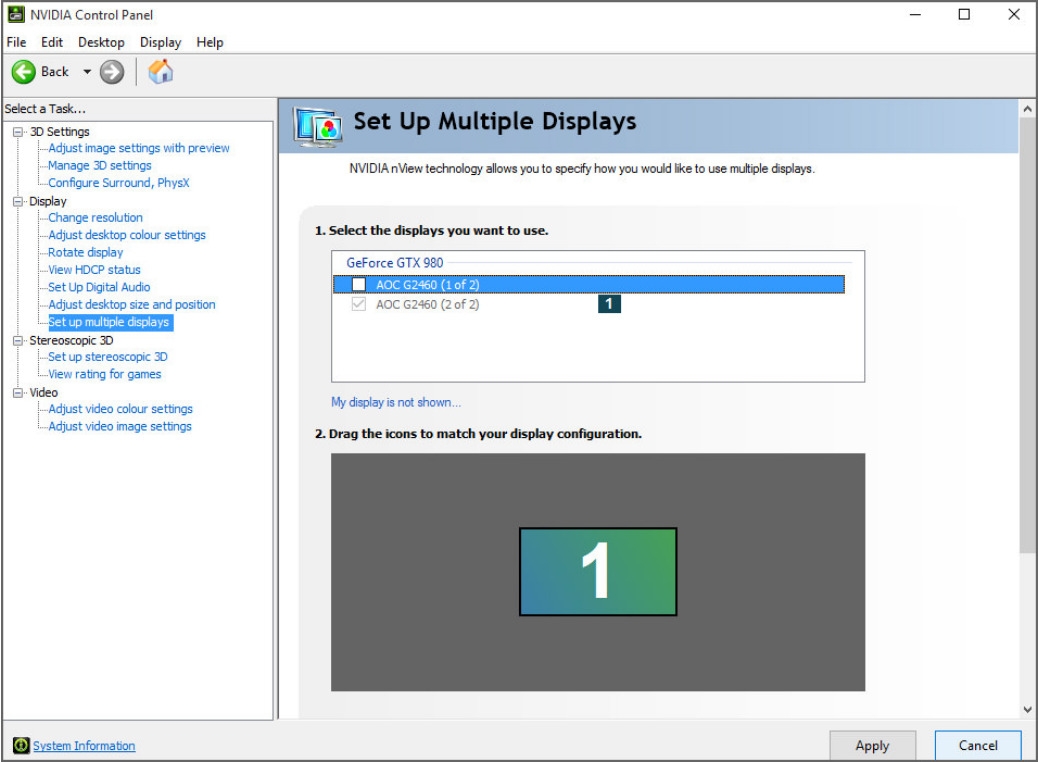Open the Edit menu

52,42
